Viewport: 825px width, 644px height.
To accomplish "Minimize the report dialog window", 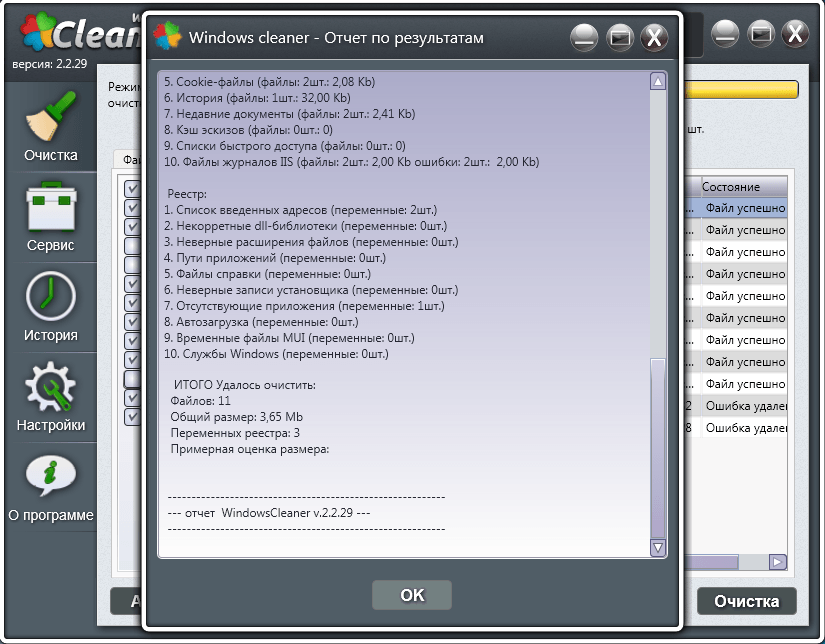I will click(584, 37).
